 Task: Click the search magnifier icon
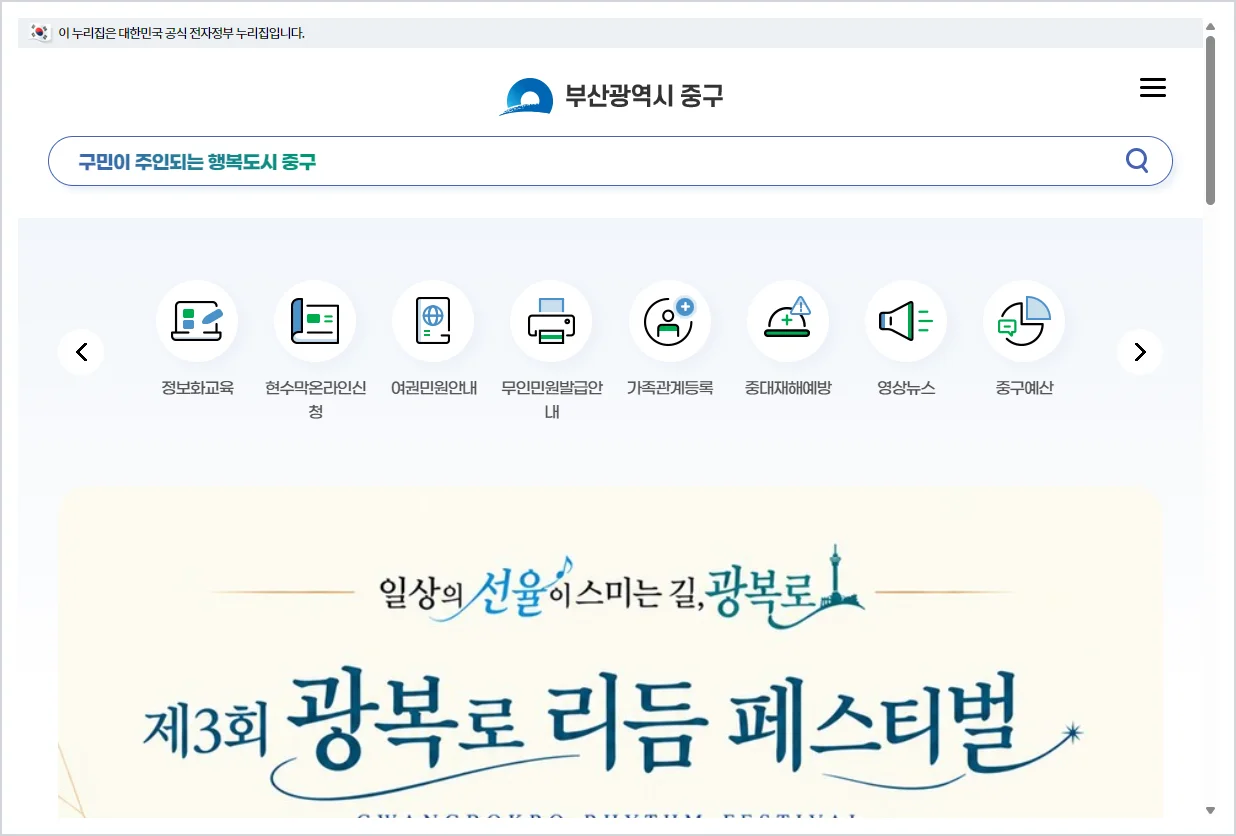[x=1137, y=161]
